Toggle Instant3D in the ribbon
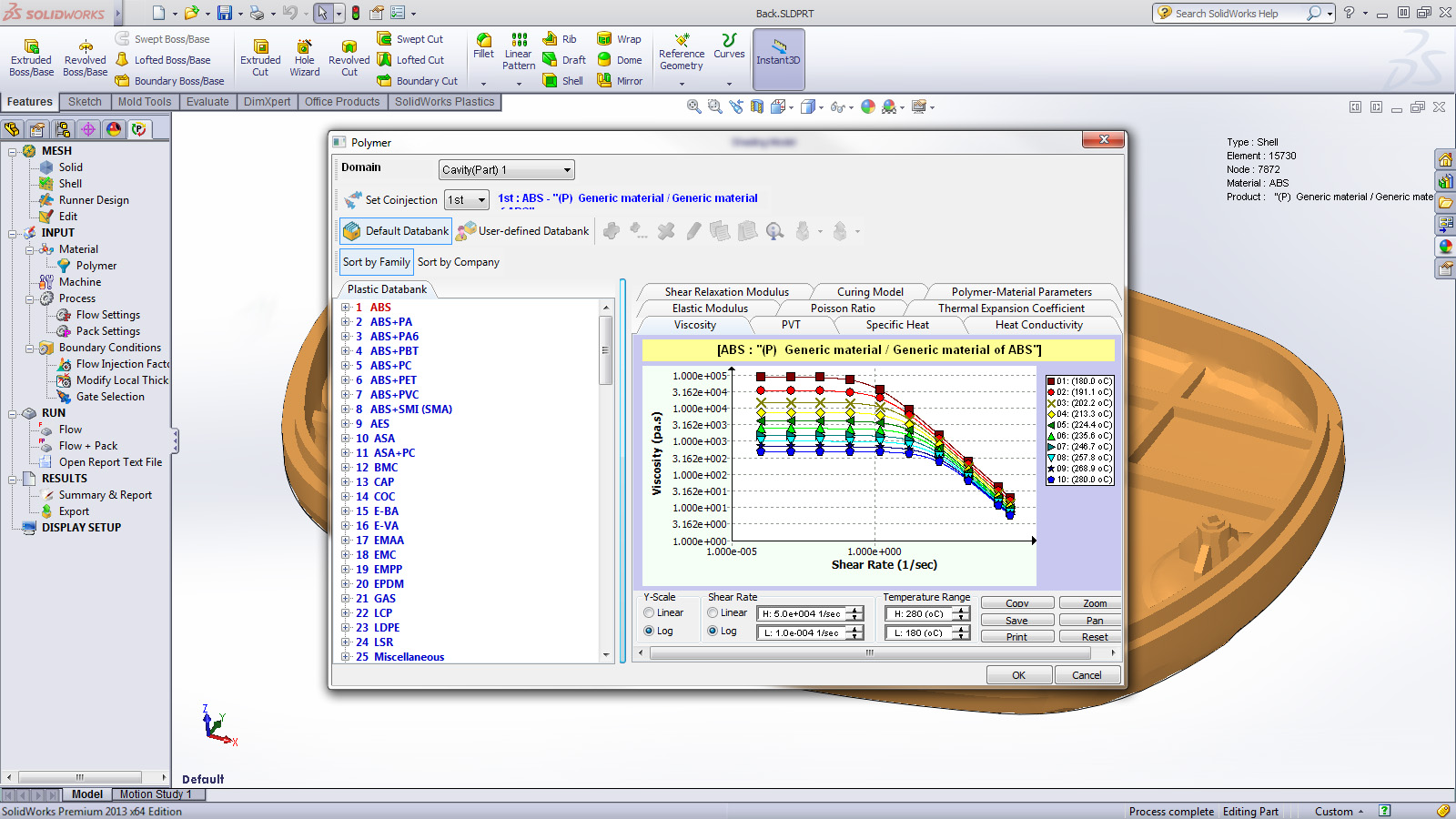1456x819 pixels. [778, 59]
